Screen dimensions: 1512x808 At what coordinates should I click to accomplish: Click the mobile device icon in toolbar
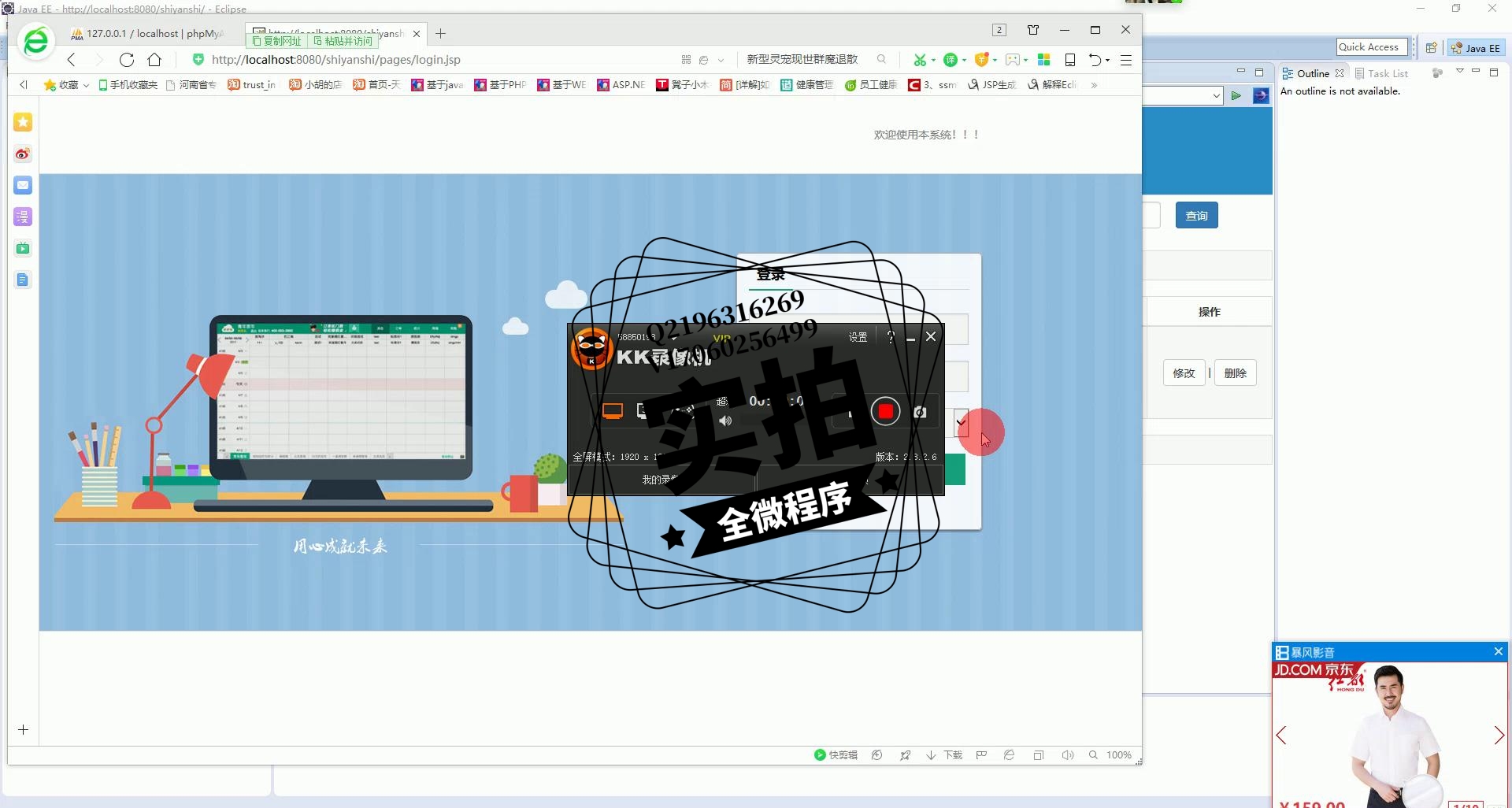pos(1070,60)
